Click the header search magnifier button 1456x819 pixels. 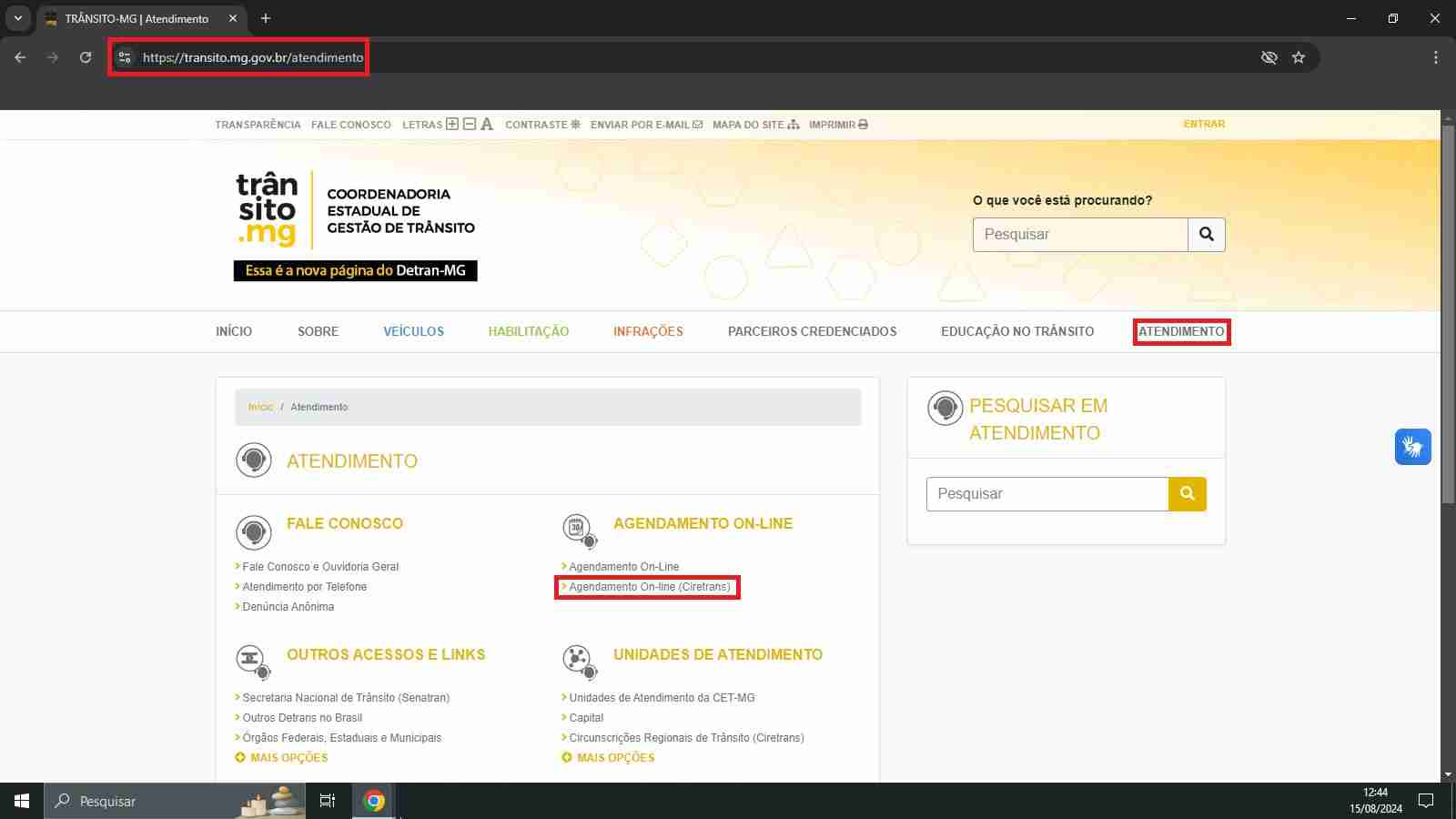coord(1207,235)
